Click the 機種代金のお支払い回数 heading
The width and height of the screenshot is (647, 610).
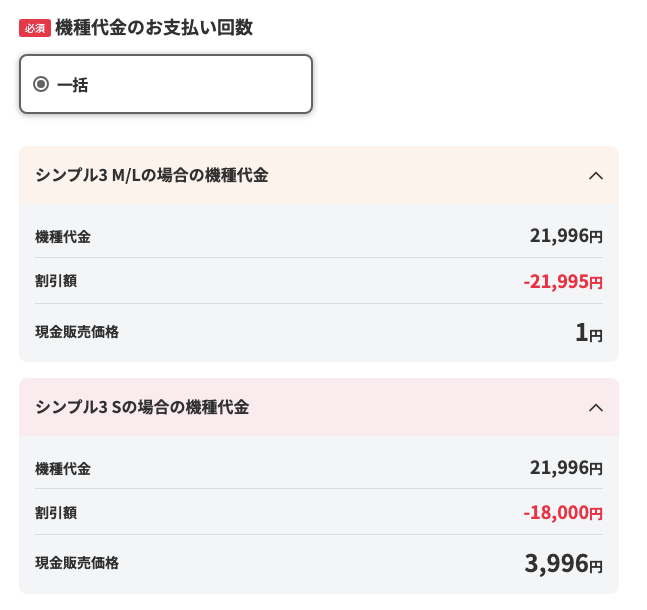tap(154, 28)
